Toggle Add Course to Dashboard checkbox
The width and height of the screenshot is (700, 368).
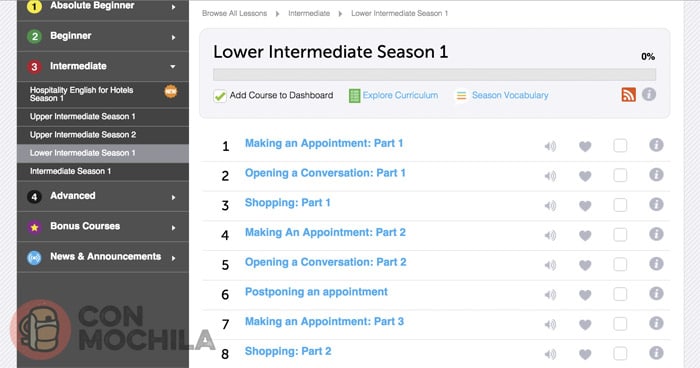[220, 96]
